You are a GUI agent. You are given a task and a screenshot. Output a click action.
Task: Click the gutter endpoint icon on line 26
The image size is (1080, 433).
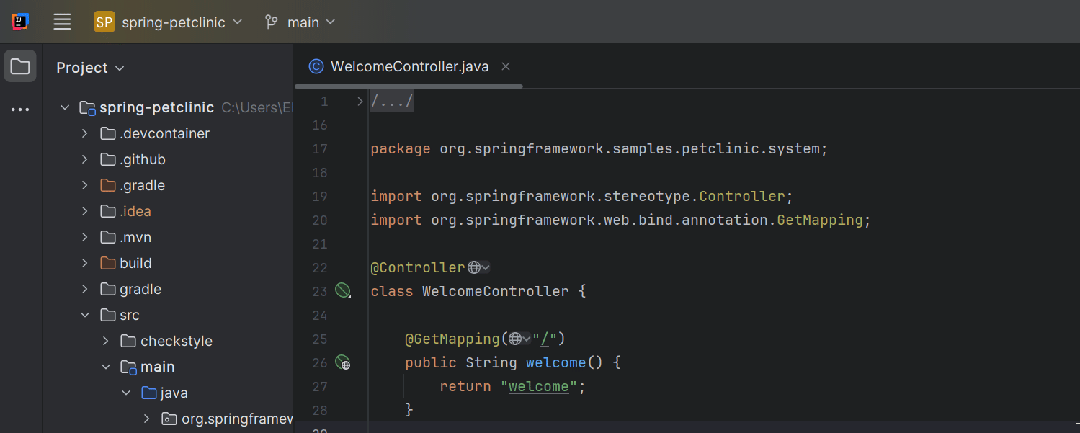point(343,362)
